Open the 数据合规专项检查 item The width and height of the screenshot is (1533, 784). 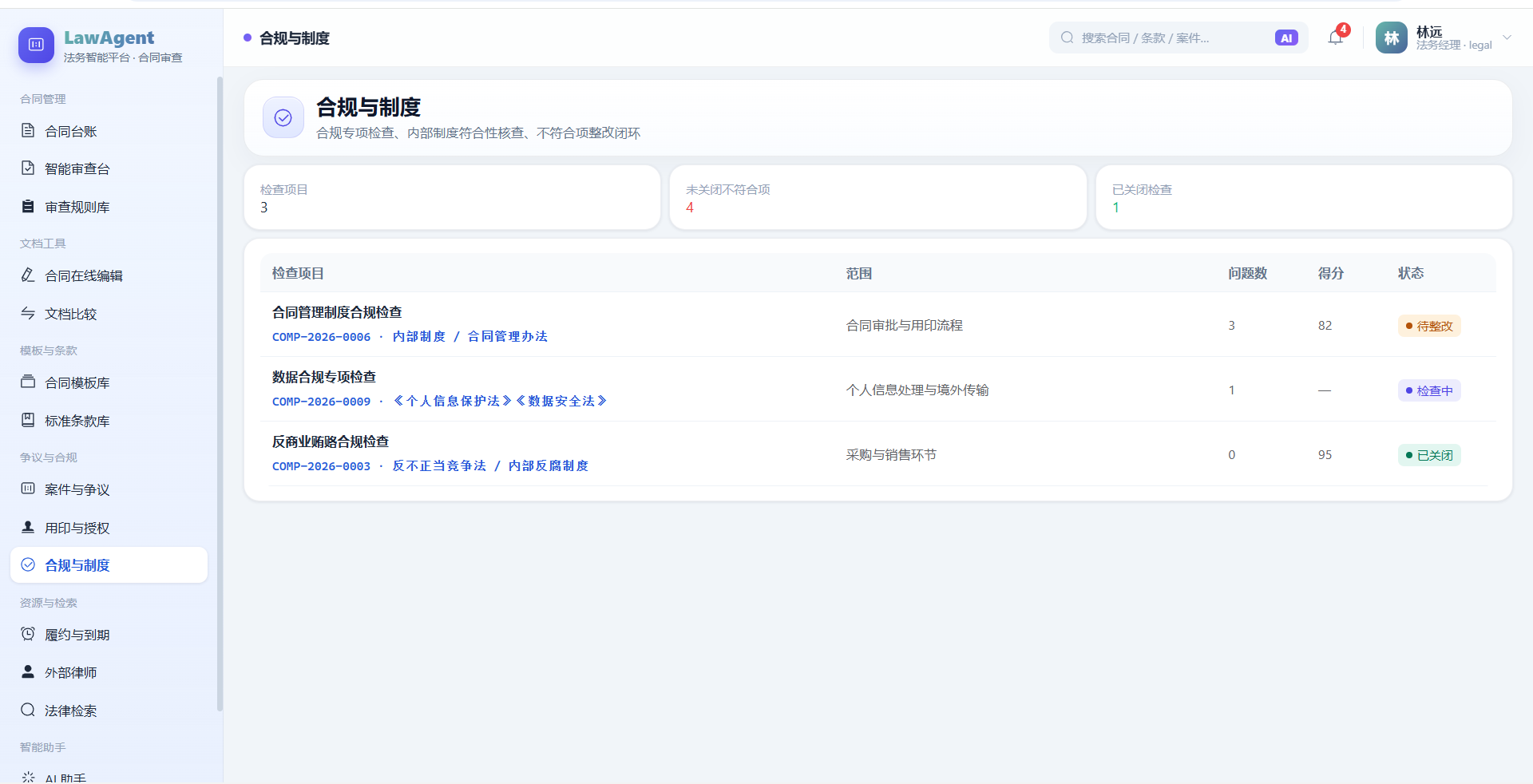point(324,377)
